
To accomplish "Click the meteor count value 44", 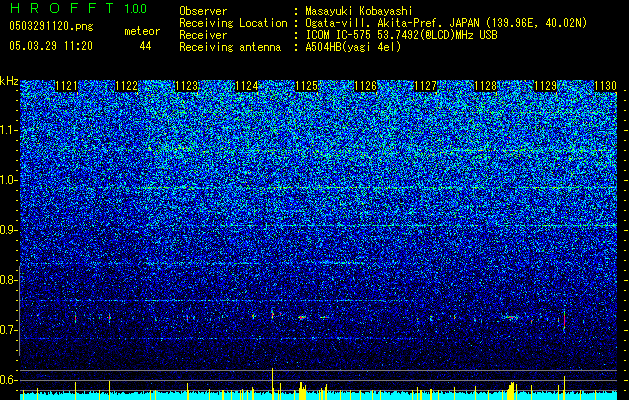I will click(x=145, y=46).
